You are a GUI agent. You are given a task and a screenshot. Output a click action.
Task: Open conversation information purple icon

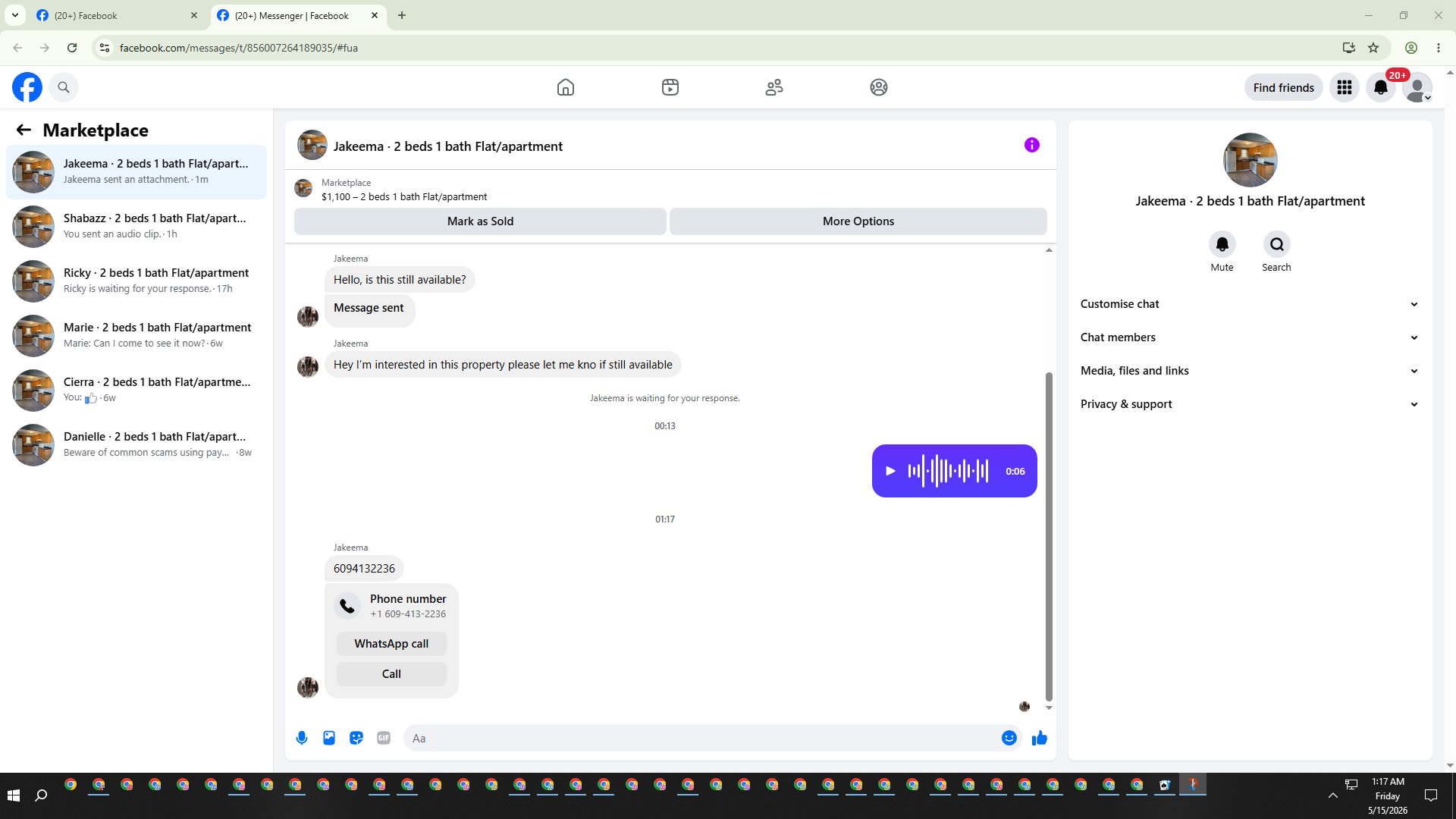pos(1032,145)
